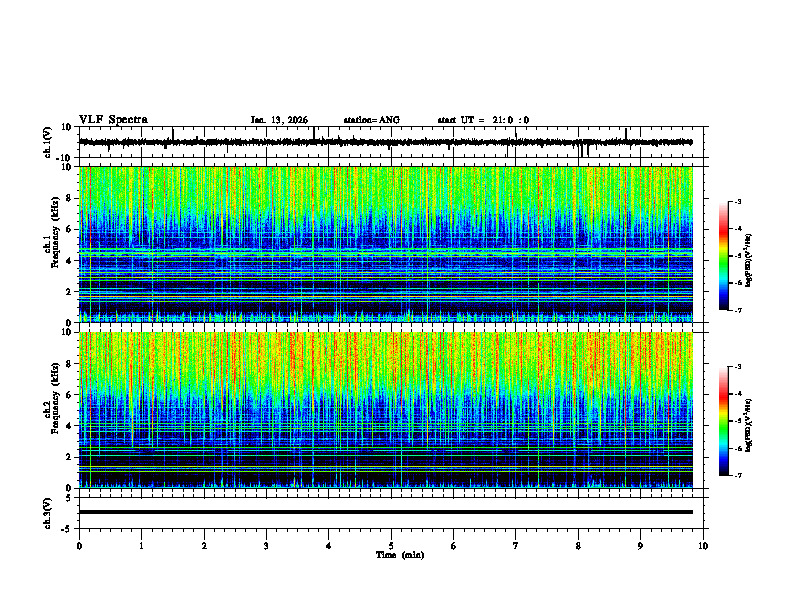Click the time axis tick label "0"
This screenshot has width=792, height=612.
(79, 546)
